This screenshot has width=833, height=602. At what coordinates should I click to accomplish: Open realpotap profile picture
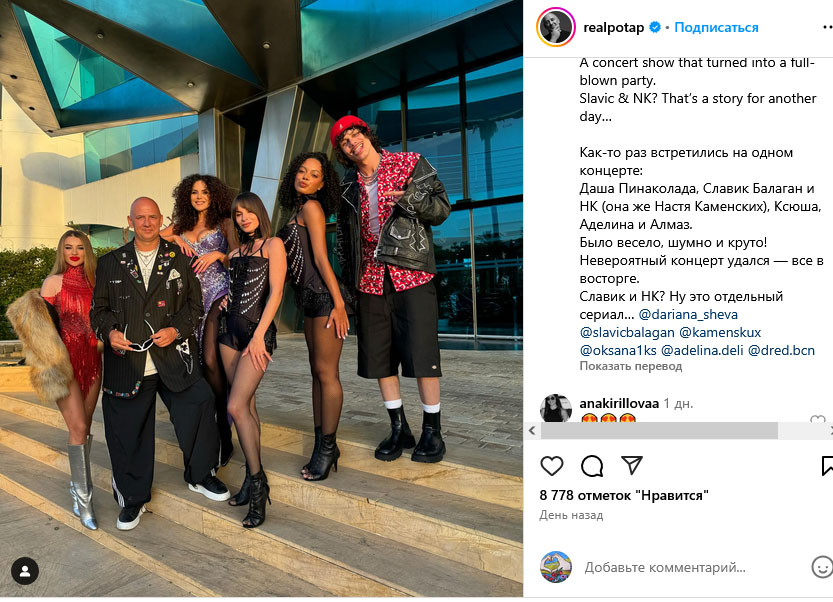pyautogui.click(x=556, y=27)
